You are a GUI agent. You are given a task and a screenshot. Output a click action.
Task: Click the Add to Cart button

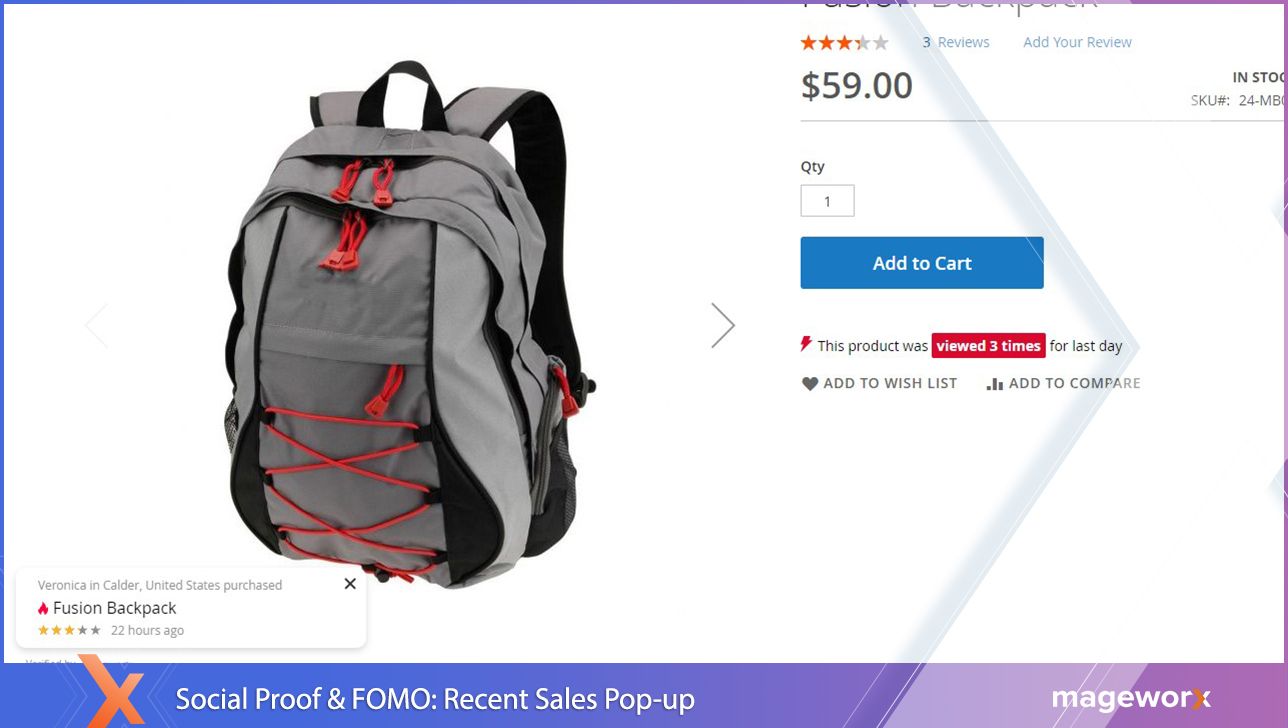coord(921,263)
